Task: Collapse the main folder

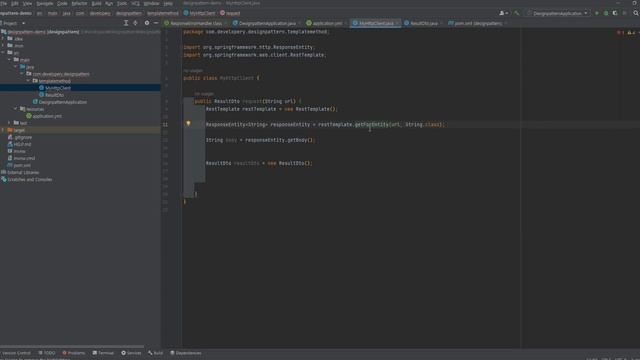Action: click(9, 60)
